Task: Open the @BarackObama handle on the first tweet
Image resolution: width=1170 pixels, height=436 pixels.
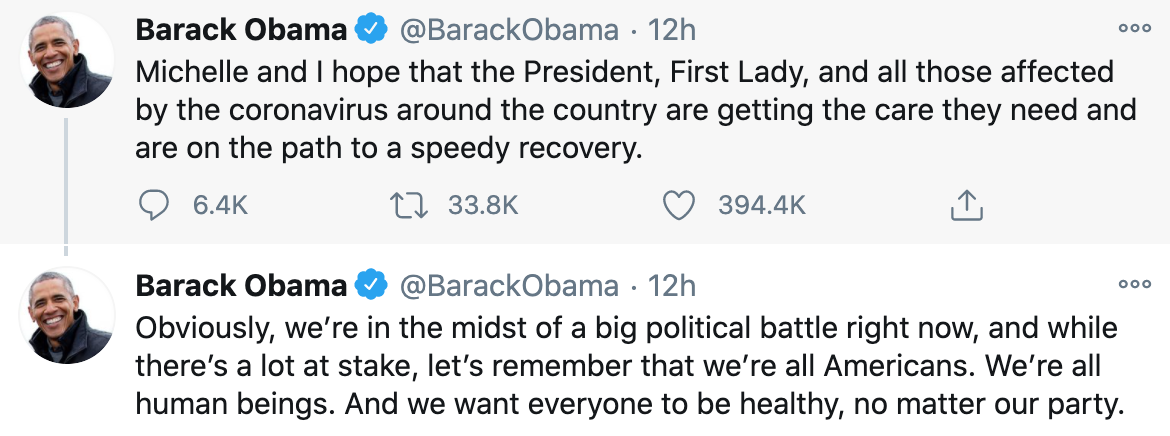Action: (508, 31)
